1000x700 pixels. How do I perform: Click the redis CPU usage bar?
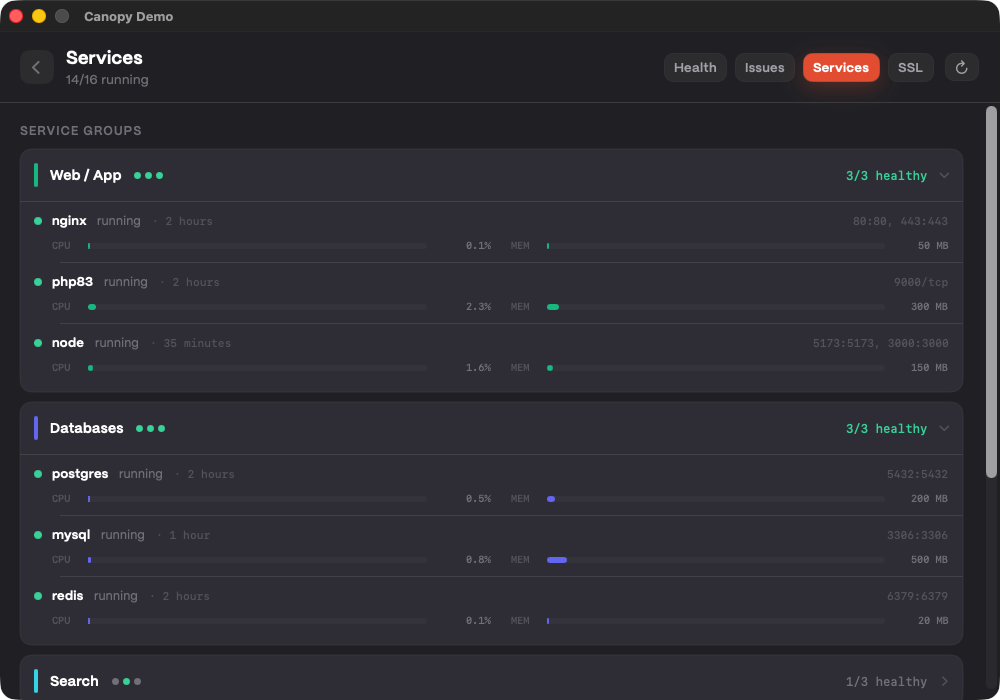tap(258, 621)
